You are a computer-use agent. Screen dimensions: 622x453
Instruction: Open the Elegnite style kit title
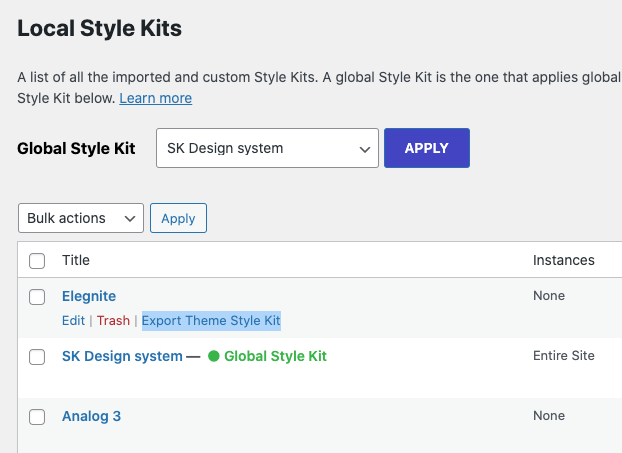pos(89,296)
